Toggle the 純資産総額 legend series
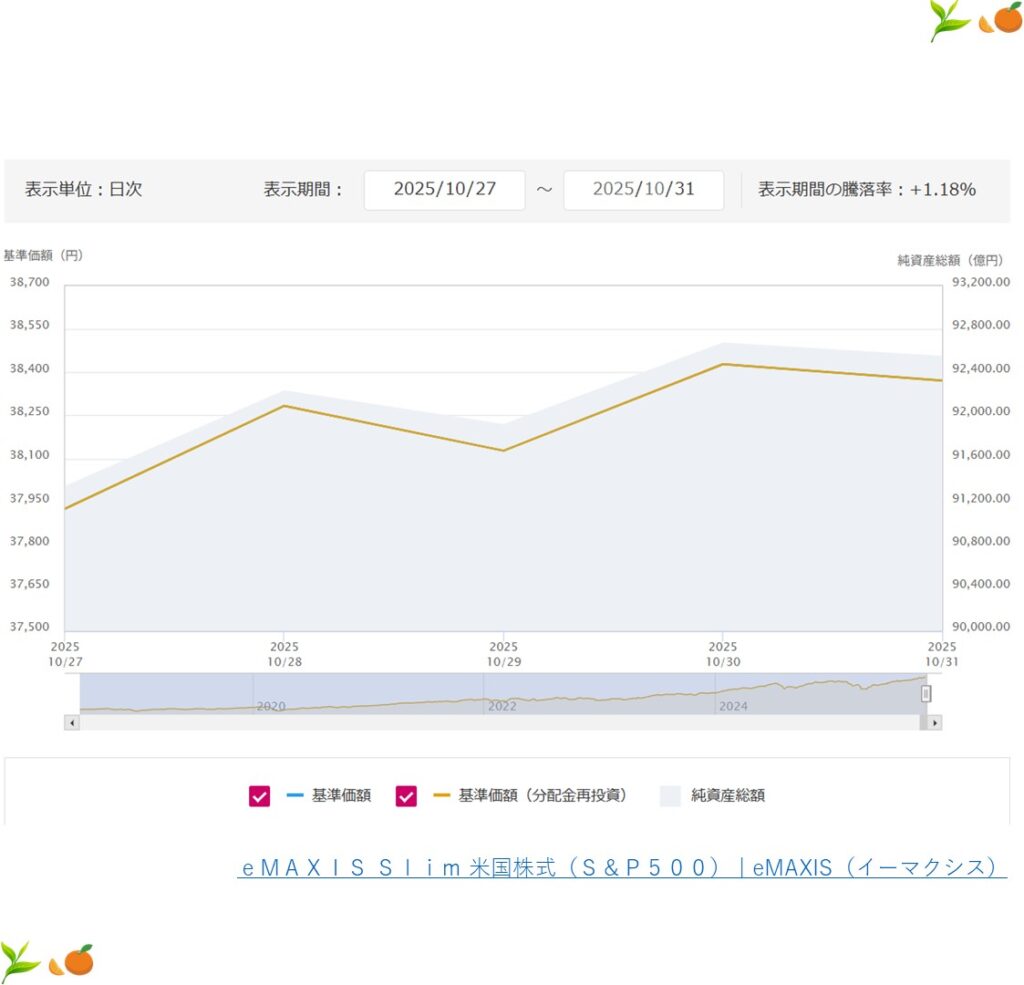 712,796
